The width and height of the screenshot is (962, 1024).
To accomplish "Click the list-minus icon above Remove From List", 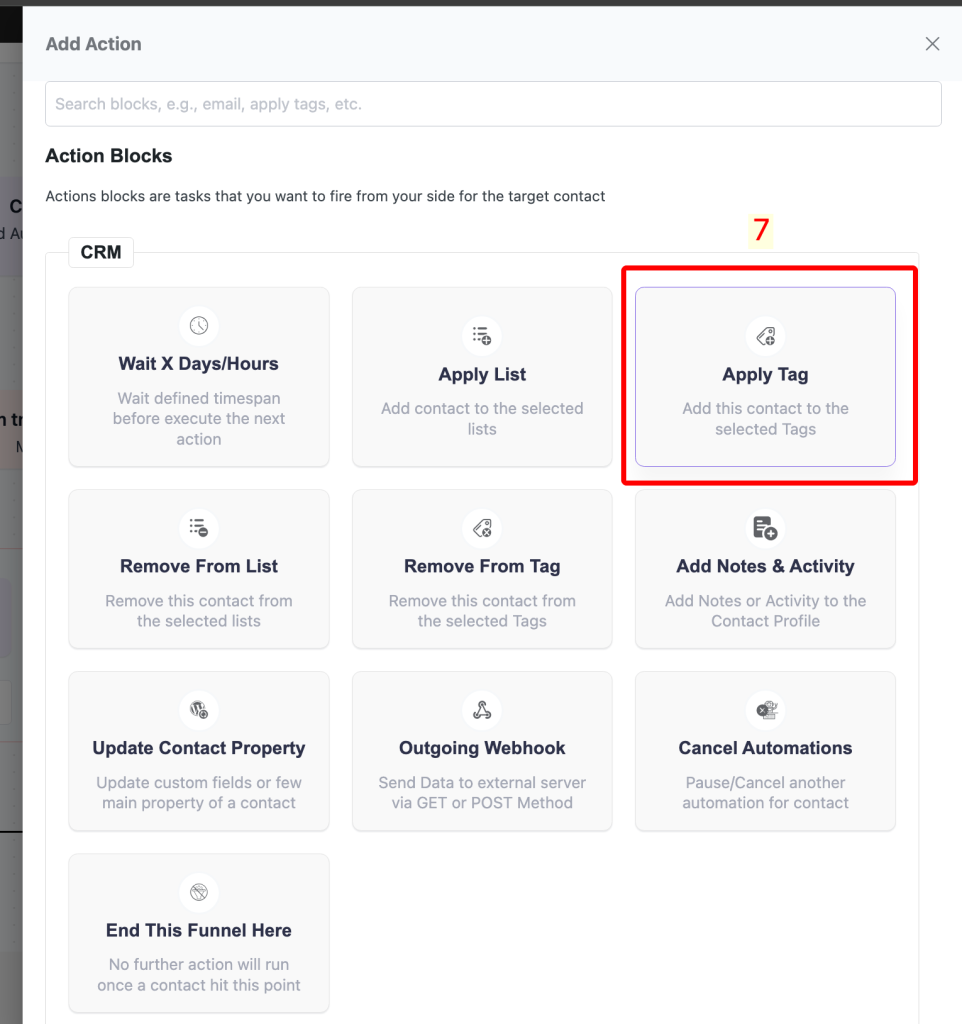I will (x=198, y=527).
